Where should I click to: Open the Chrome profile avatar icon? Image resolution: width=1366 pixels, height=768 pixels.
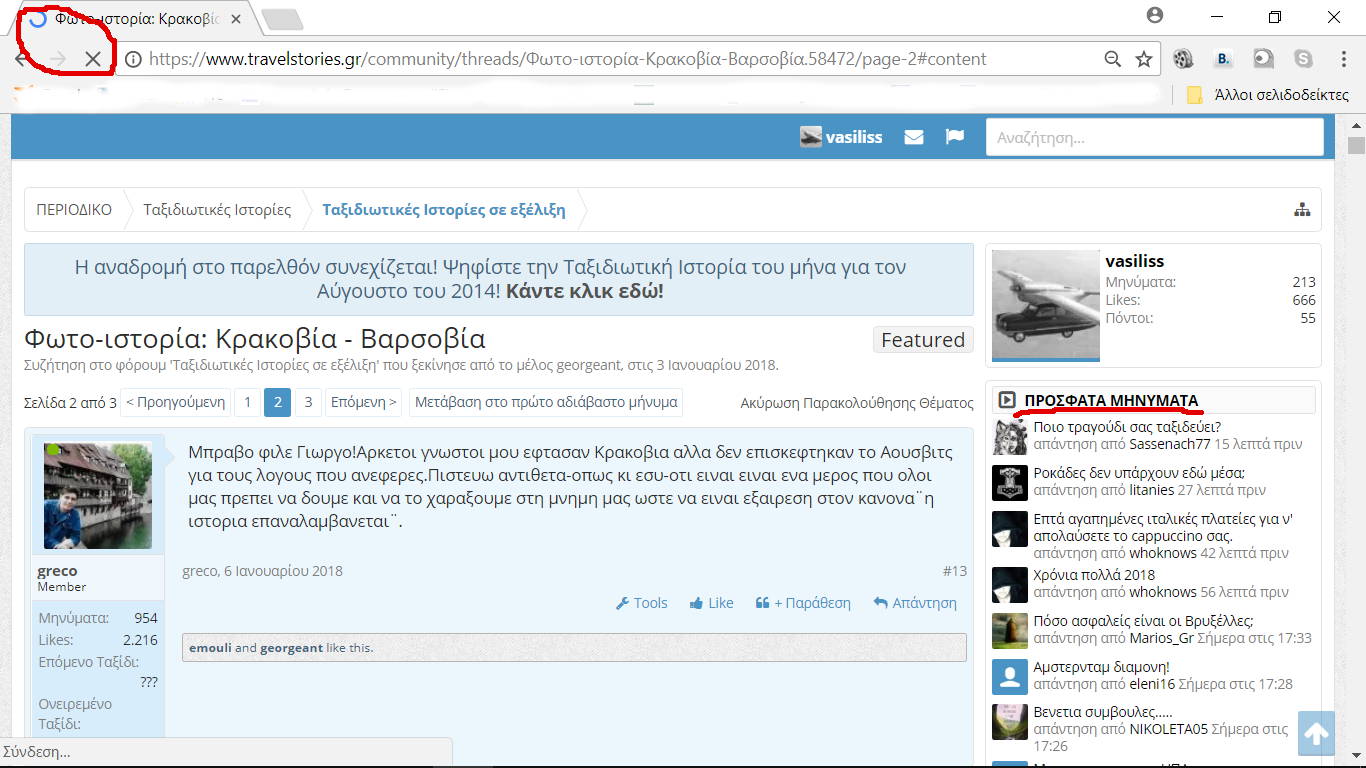1155,16
